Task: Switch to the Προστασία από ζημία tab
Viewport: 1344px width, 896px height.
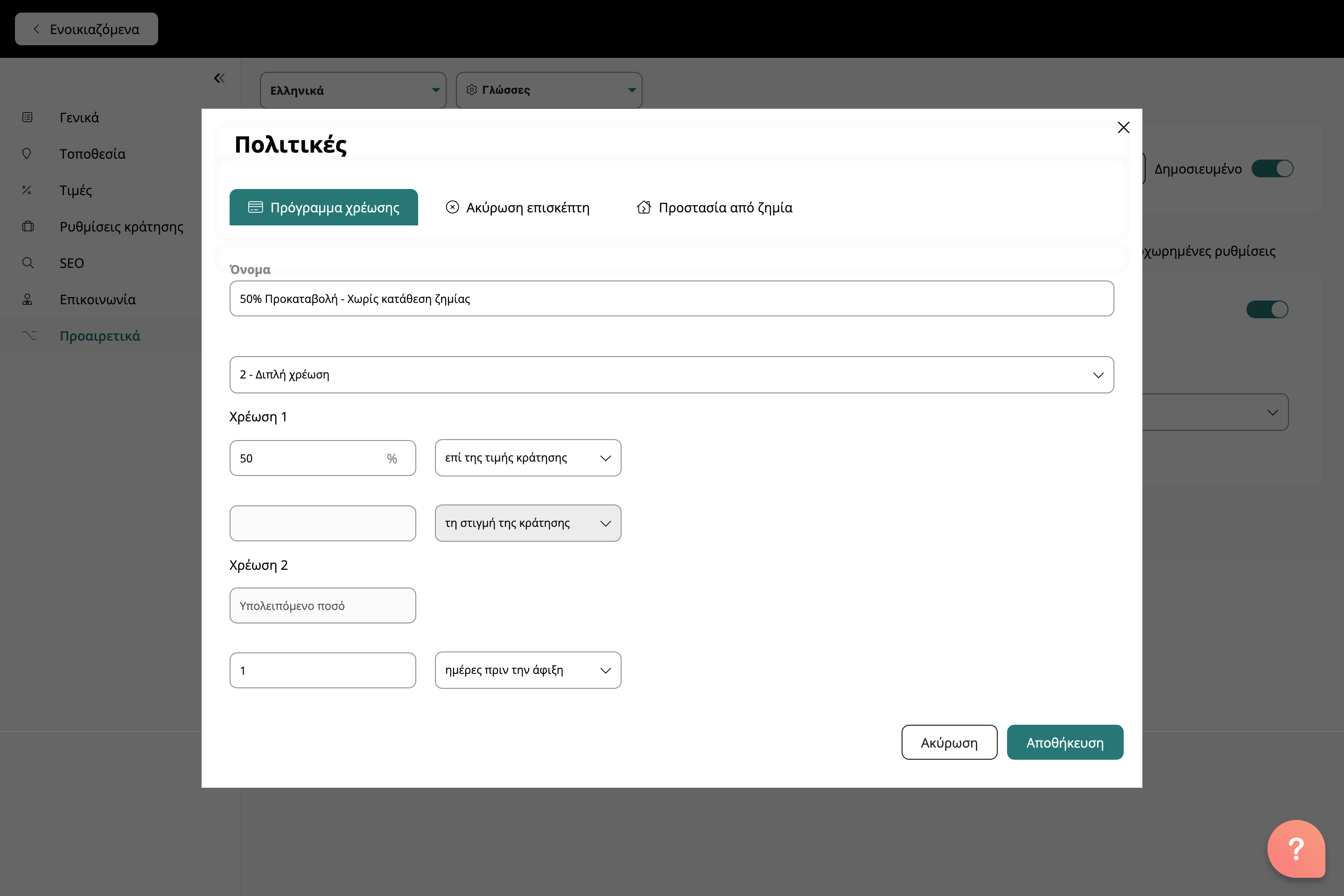Action: [714, 207]
